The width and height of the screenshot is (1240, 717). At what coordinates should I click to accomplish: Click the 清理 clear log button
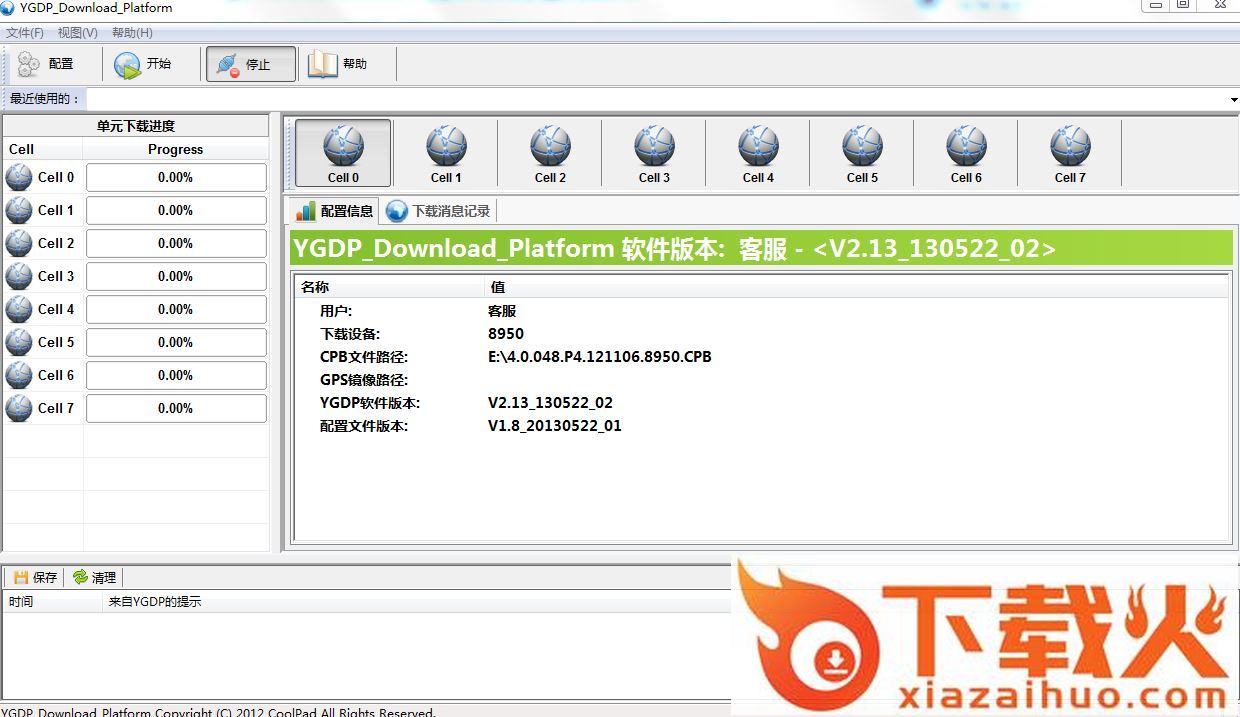[94, 577]
